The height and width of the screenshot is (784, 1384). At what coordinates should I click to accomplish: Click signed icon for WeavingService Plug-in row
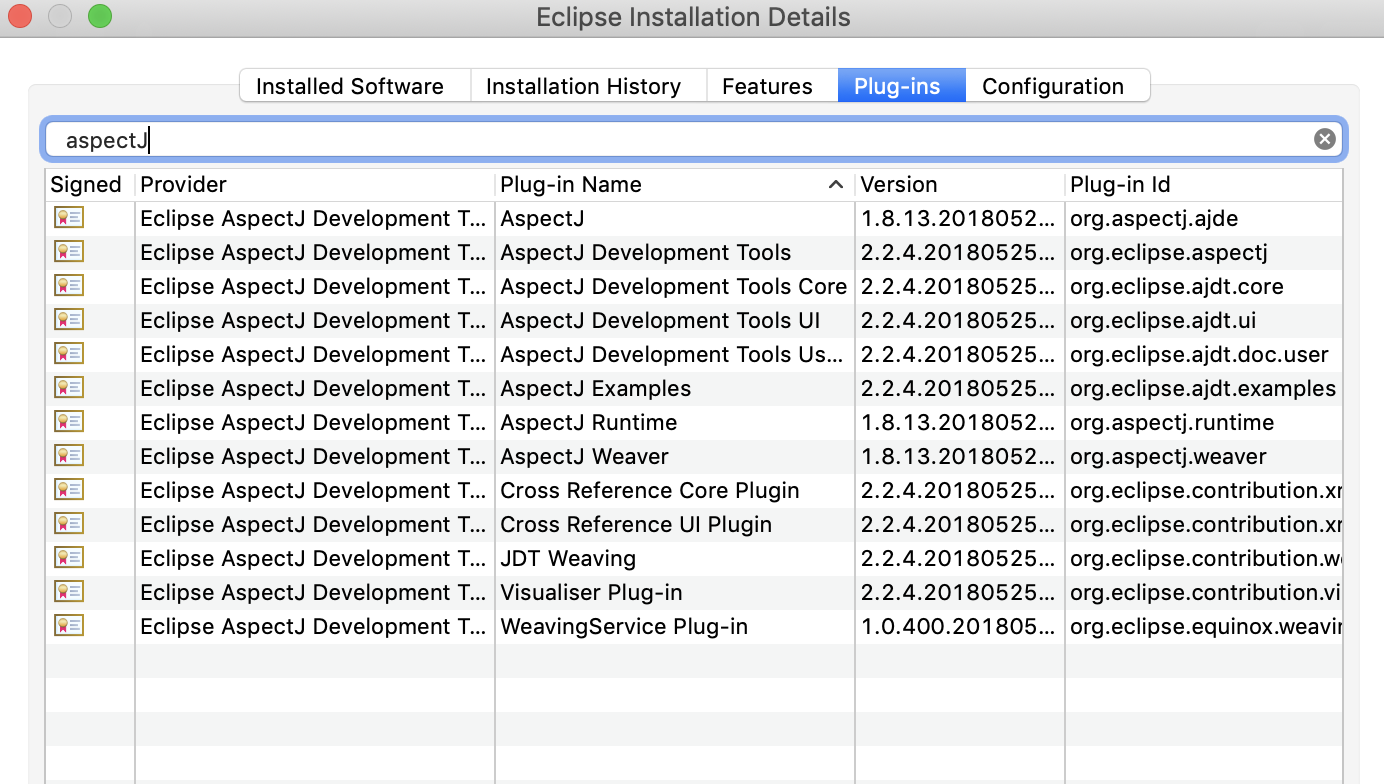tap(69, 626)
